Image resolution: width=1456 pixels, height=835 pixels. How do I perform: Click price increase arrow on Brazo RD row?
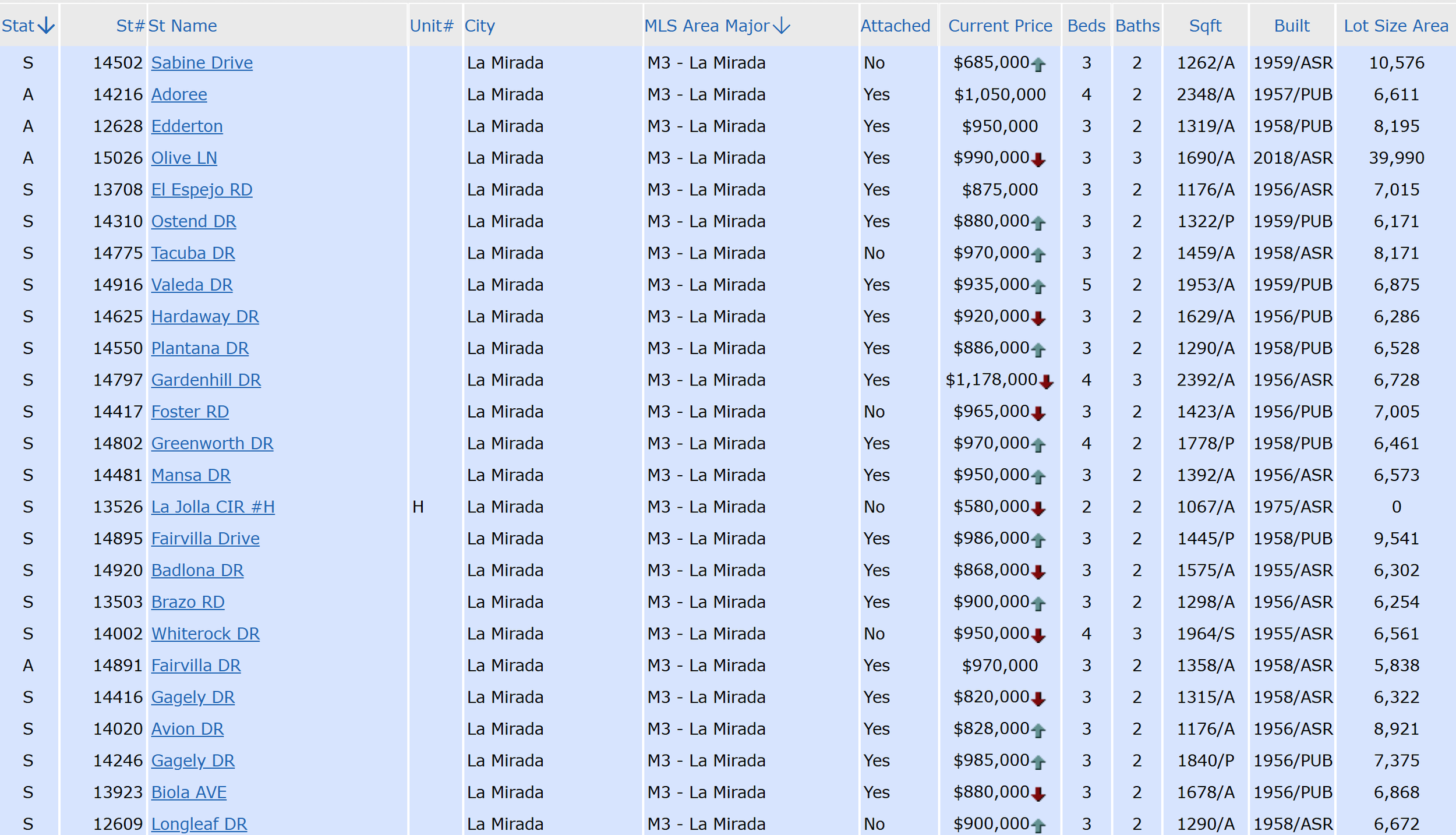(1038, 603)
